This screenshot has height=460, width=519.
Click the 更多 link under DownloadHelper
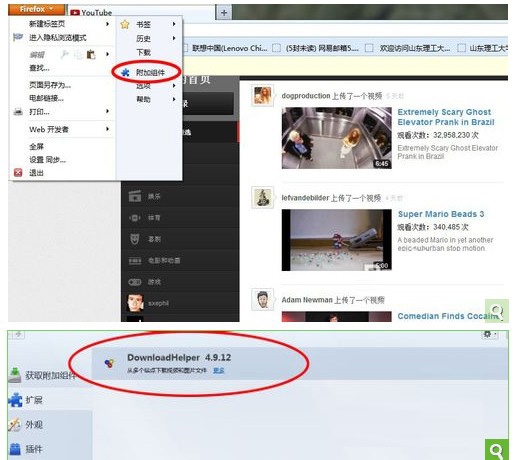click(219, 370)
